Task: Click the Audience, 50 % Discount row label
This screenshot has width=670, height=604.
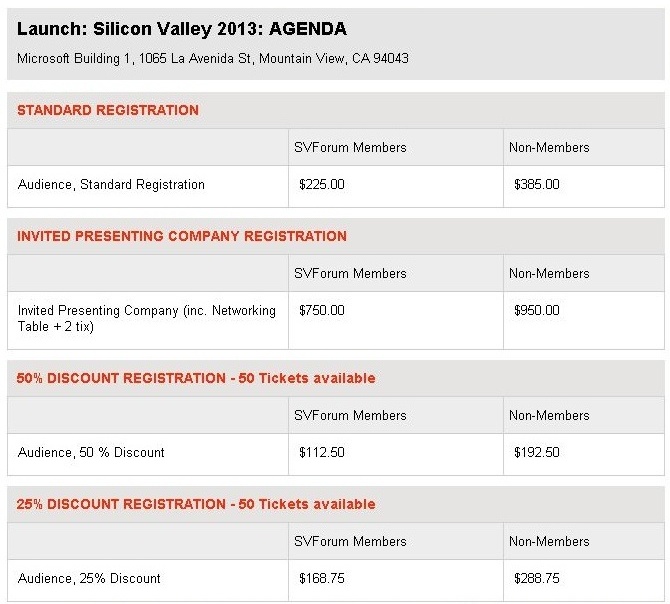Action: click(x=91, y=453)
